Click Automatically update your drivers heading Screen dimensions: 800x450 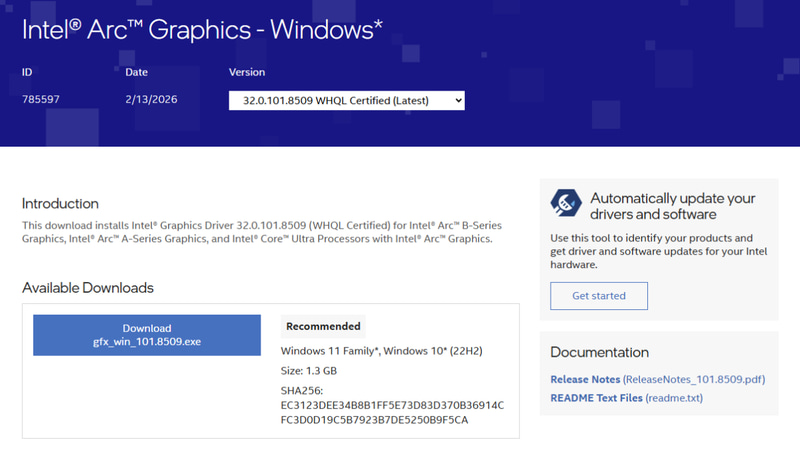point(672,206)
